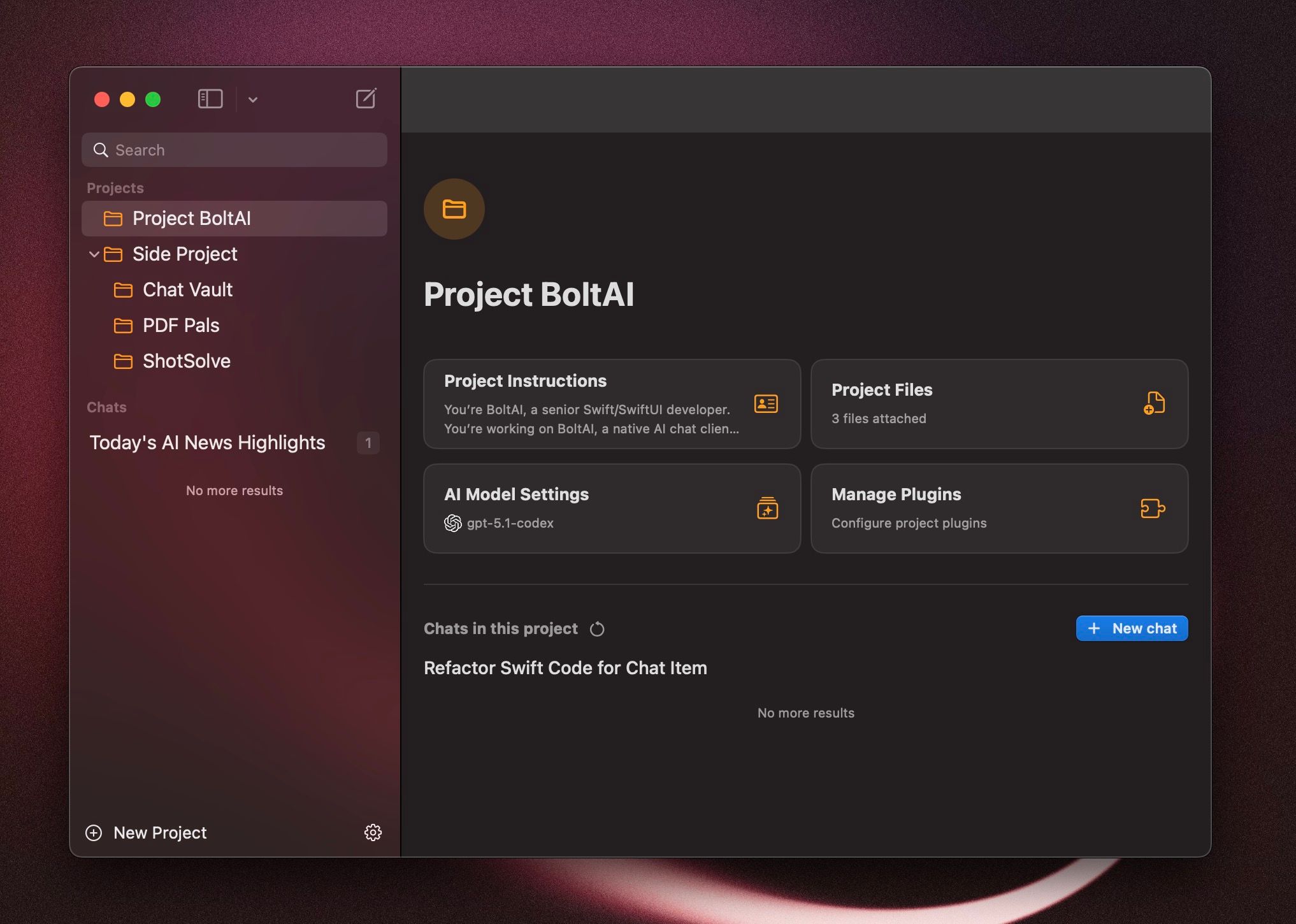Select the ShotSolve project folder

coord(186,361)
